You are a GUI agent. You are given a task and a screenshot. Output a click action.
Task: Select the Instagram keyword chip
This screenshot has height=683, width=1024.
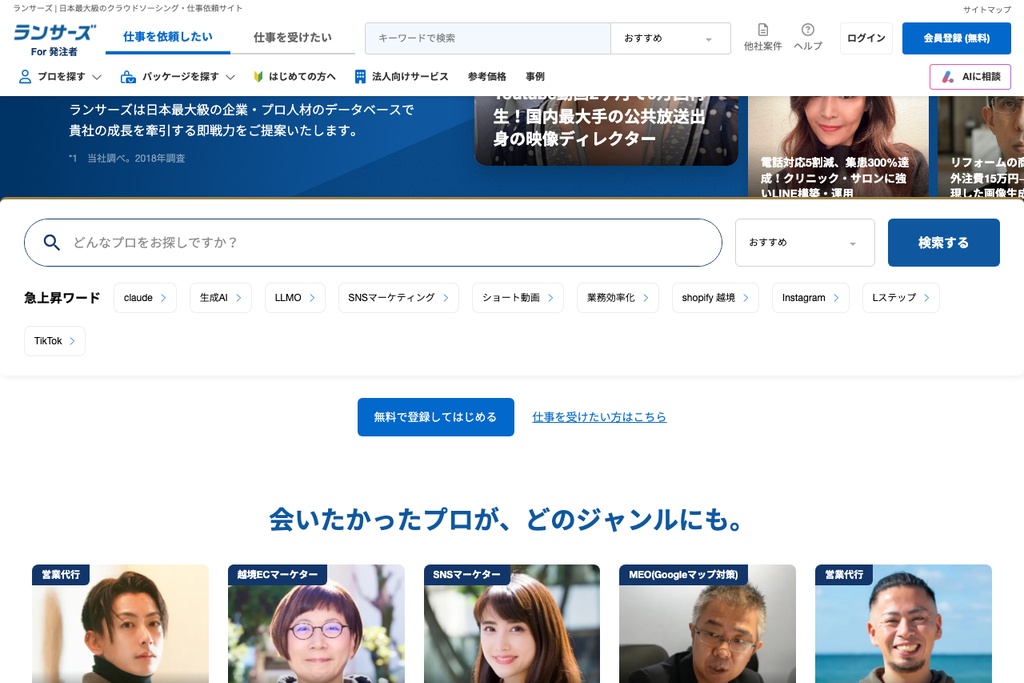[x=810, y=298]
